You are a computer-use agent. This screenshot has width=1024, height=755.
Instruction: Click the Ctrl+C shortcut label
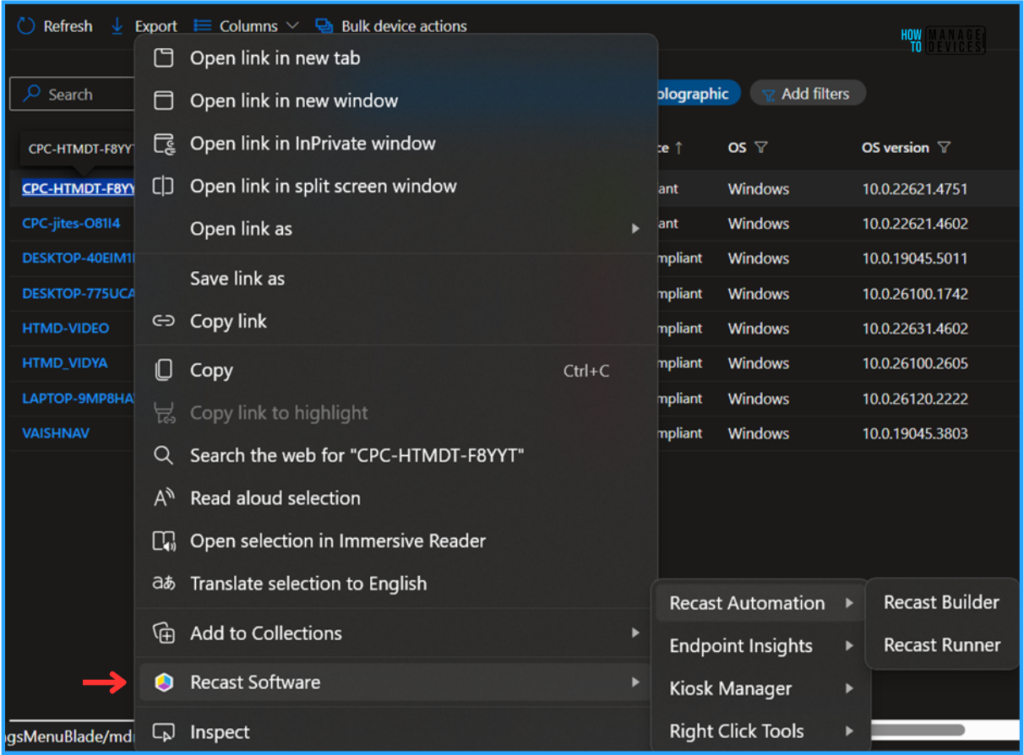(586, 371)
